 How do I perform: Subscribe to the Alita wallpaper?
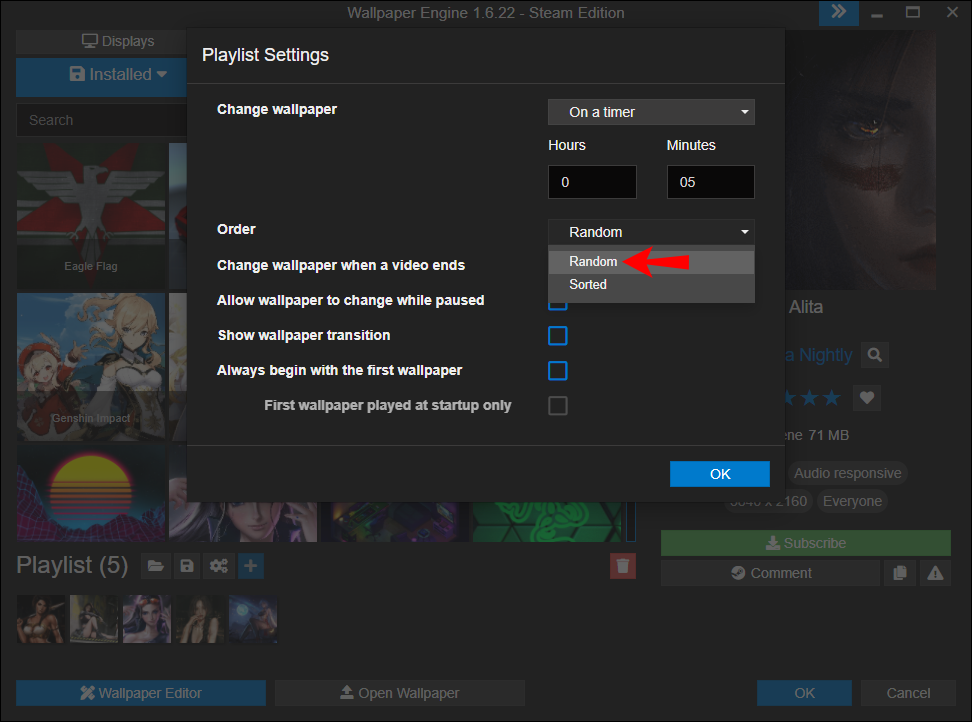805,543
